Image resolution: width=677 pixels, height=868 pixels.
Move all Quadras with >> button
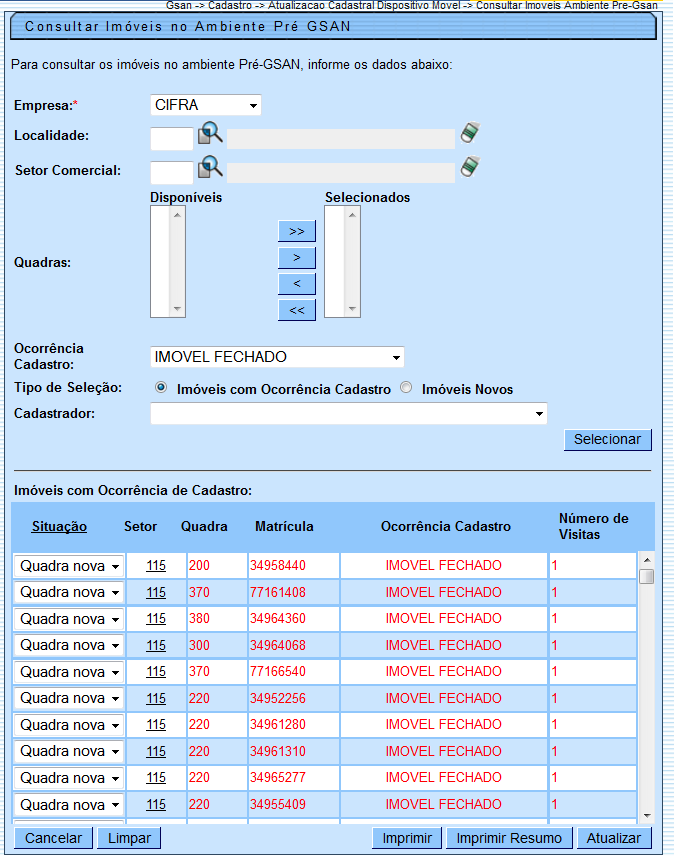tap(296, 231)
